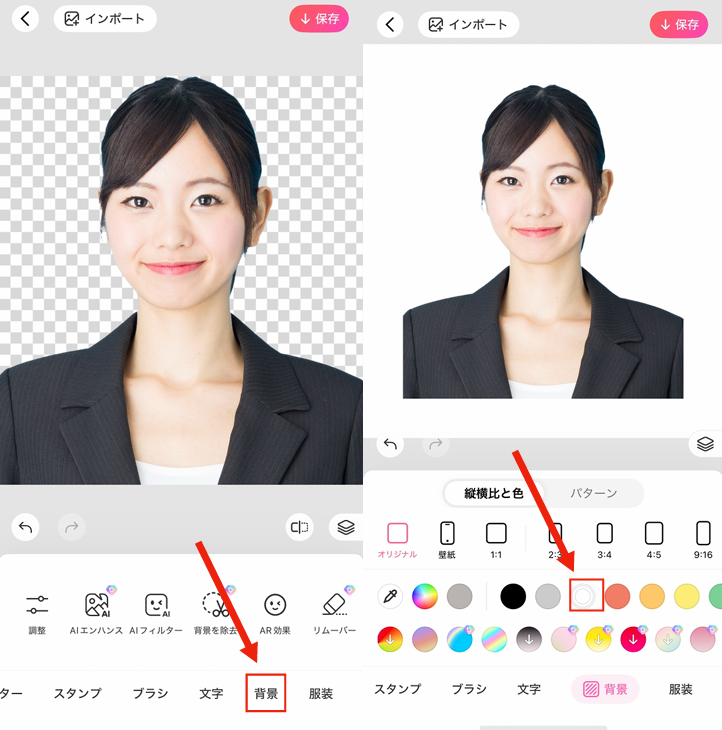Select the coral red background color
The width and height of the screenshot is (722, 730).
(617, 596)
